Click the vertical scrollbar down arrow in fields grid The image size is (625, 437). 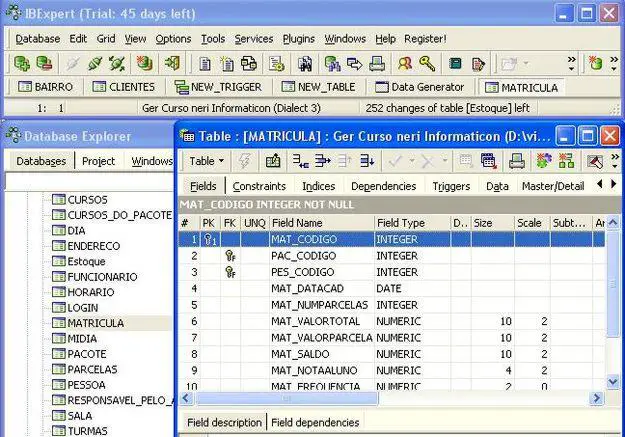[x=612, y=382]
